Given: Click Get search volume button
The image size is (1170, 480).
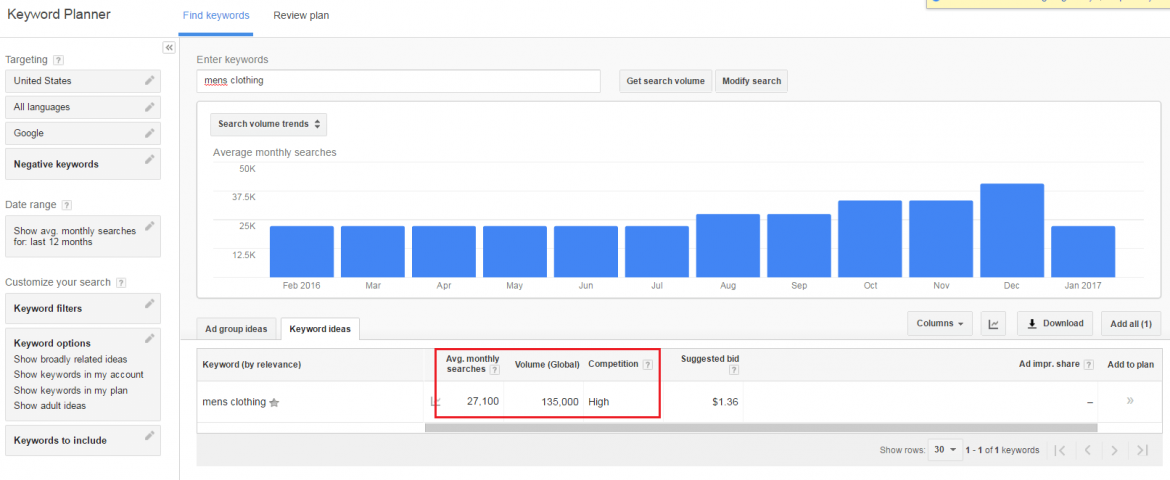Looking at the screenshot, I should pos(665,81).
